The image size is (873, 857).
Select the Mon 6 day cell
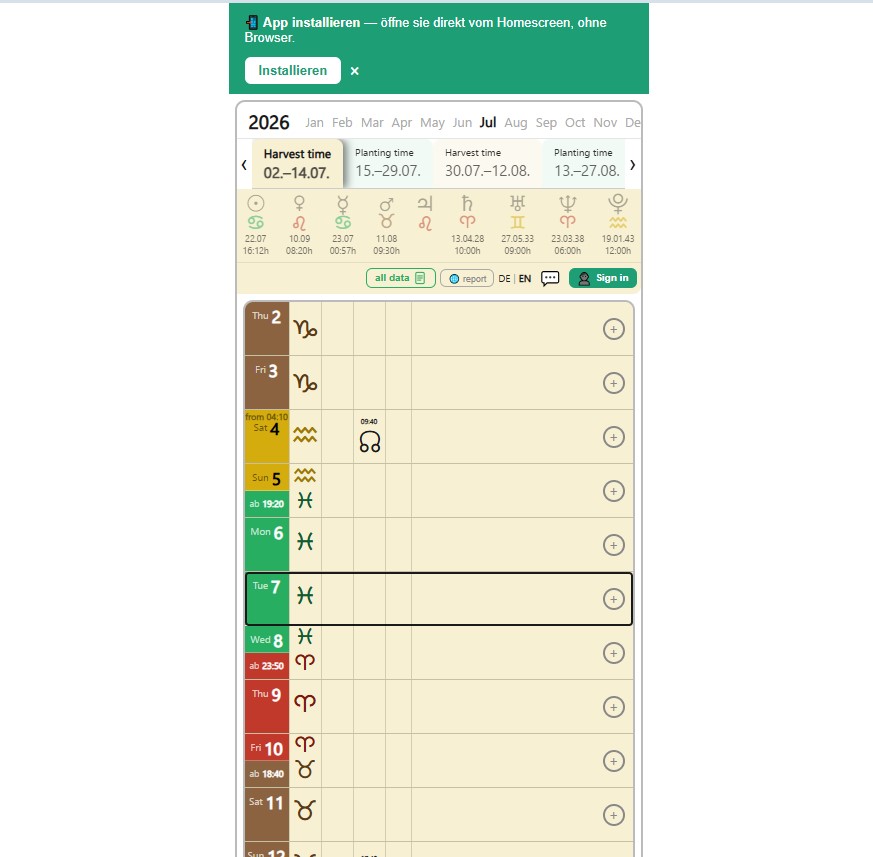[x=267, y=545]
